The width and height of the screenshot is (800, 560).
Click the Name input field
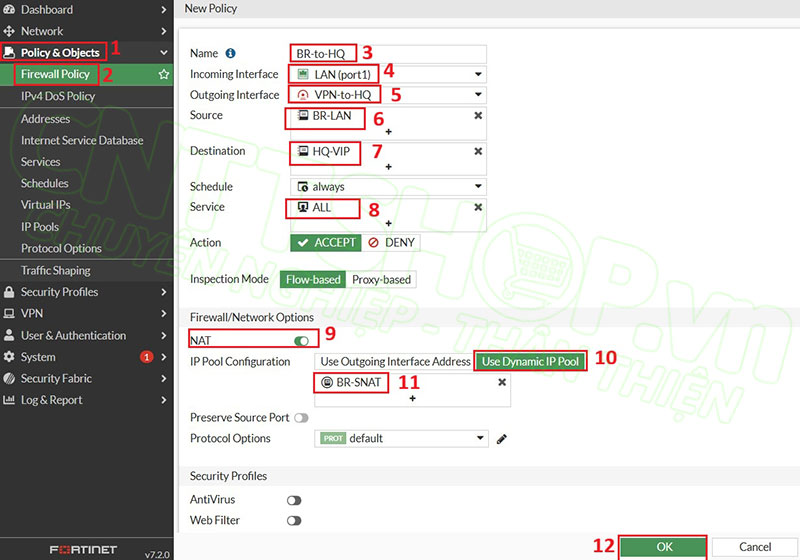(420, 53)
